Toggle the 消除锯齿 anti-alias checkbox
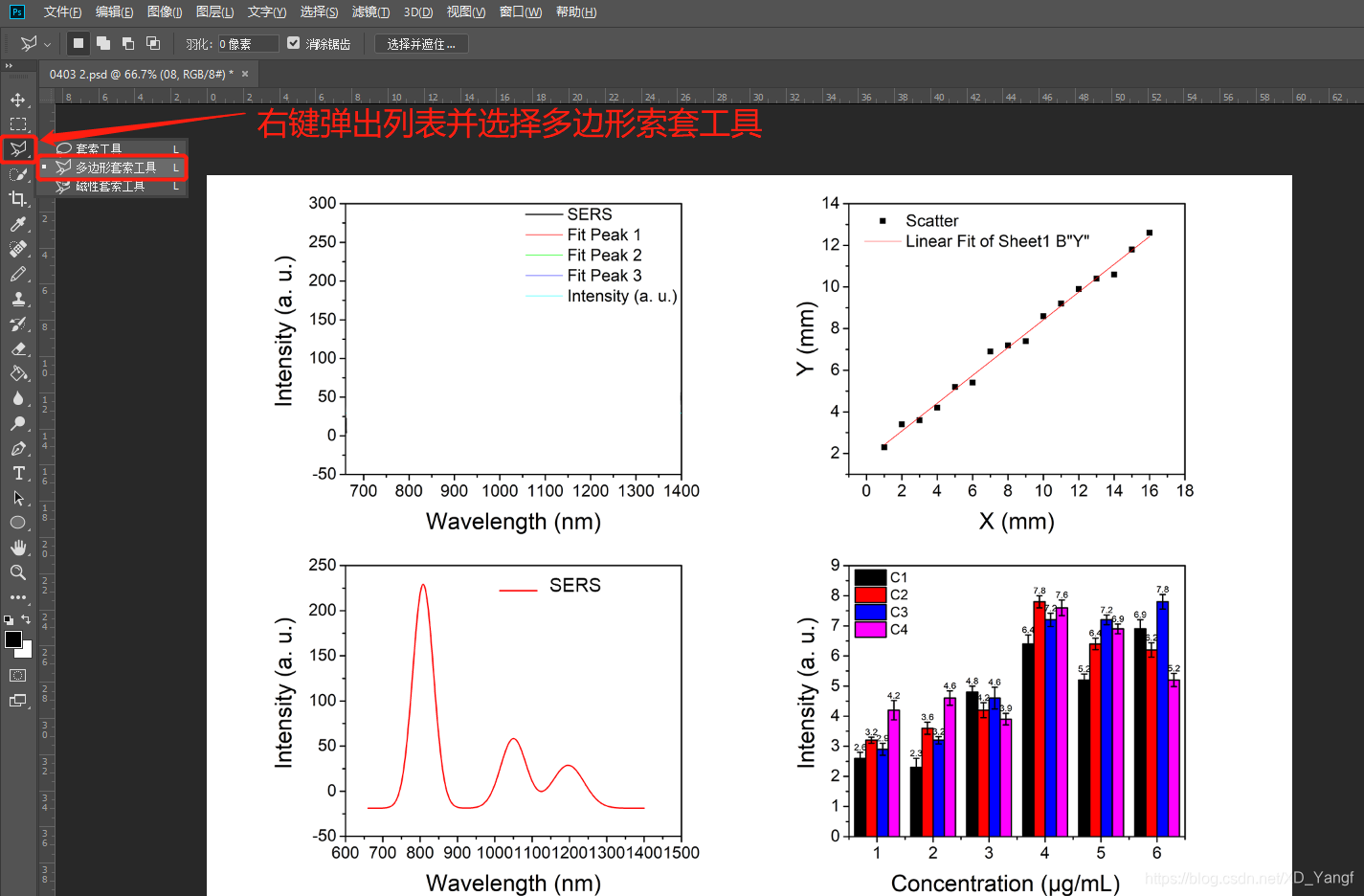 [294, 43]
